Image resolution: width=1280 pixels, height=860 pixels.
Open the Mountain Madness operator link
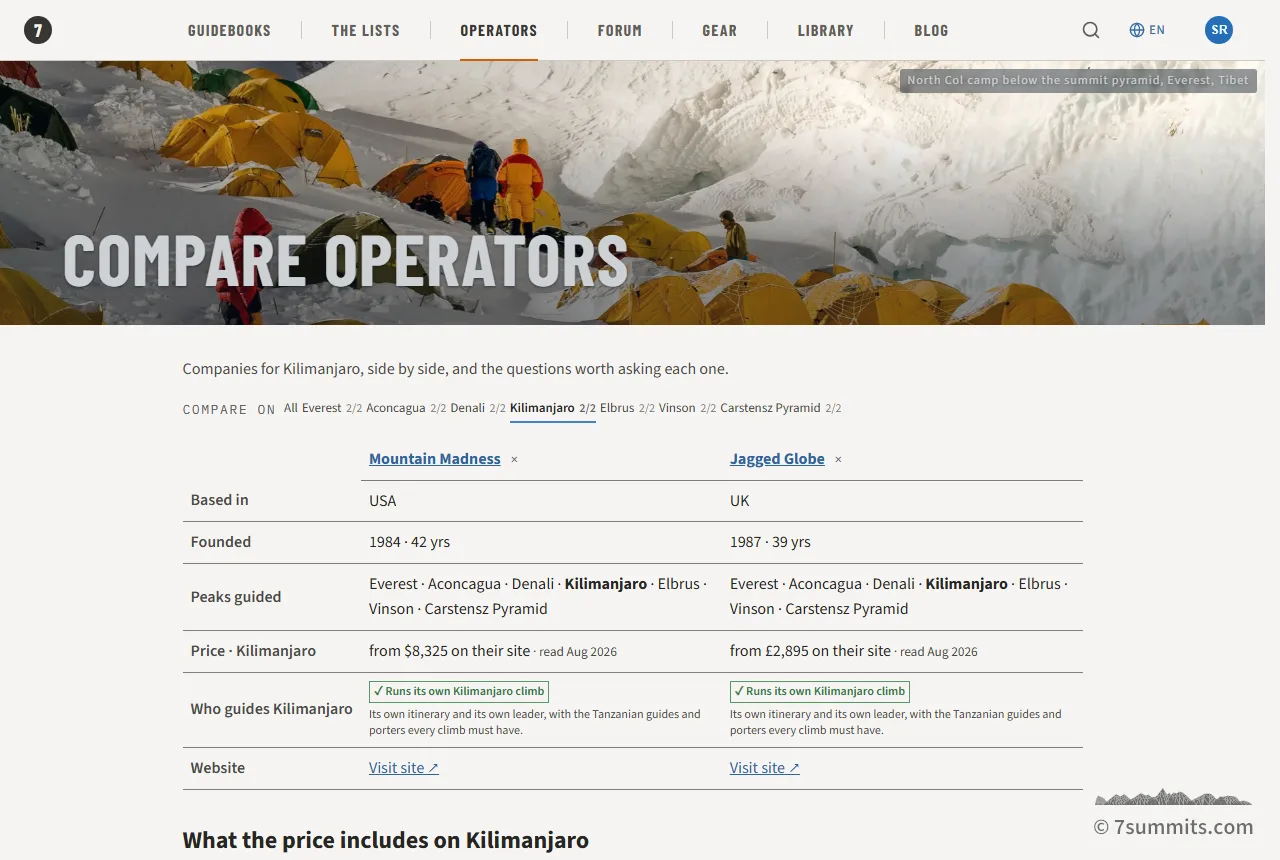click(435, 459)
